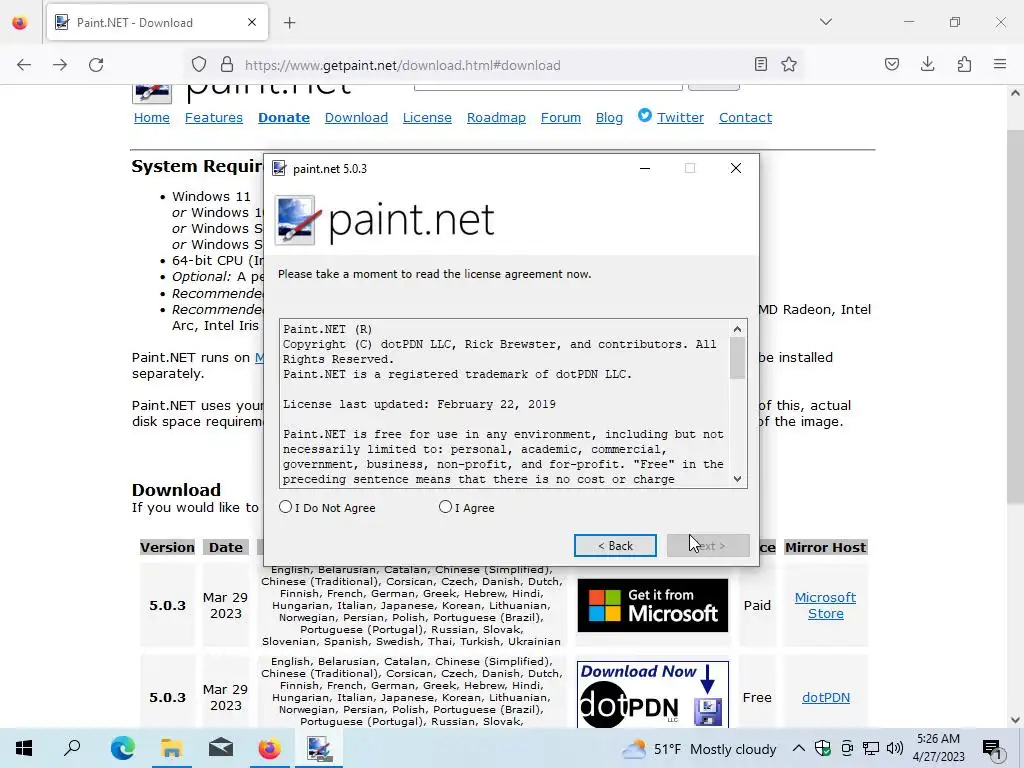Click the dotPDN Download Now image

652,694
